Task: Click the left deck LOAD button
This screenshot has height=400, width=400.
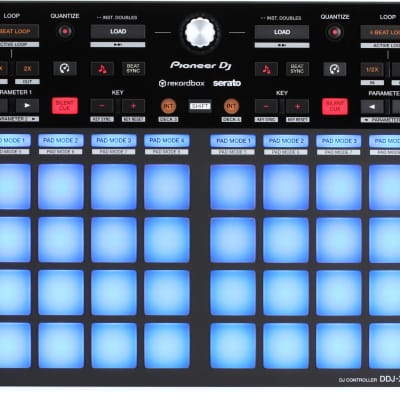Action: point(118,32)
